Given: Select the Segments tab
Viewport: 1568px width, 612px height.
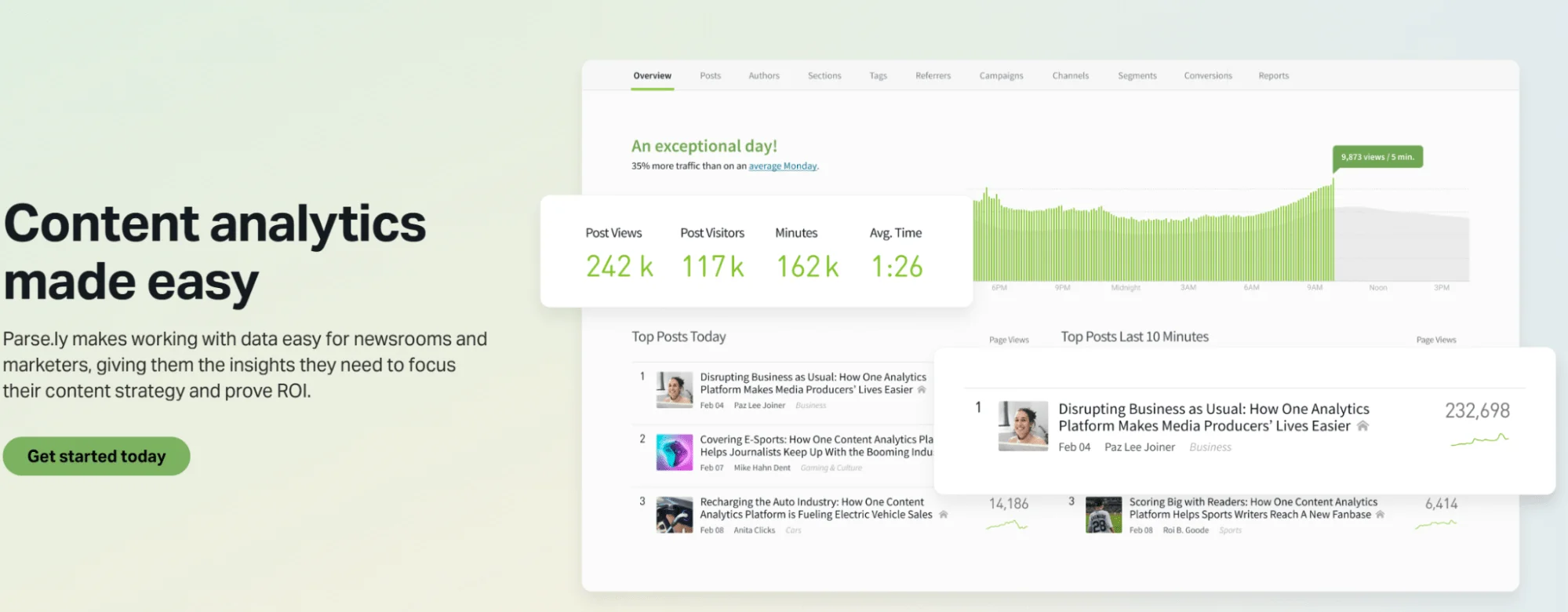Looking at the screenshot, I should click(1137, 76).
